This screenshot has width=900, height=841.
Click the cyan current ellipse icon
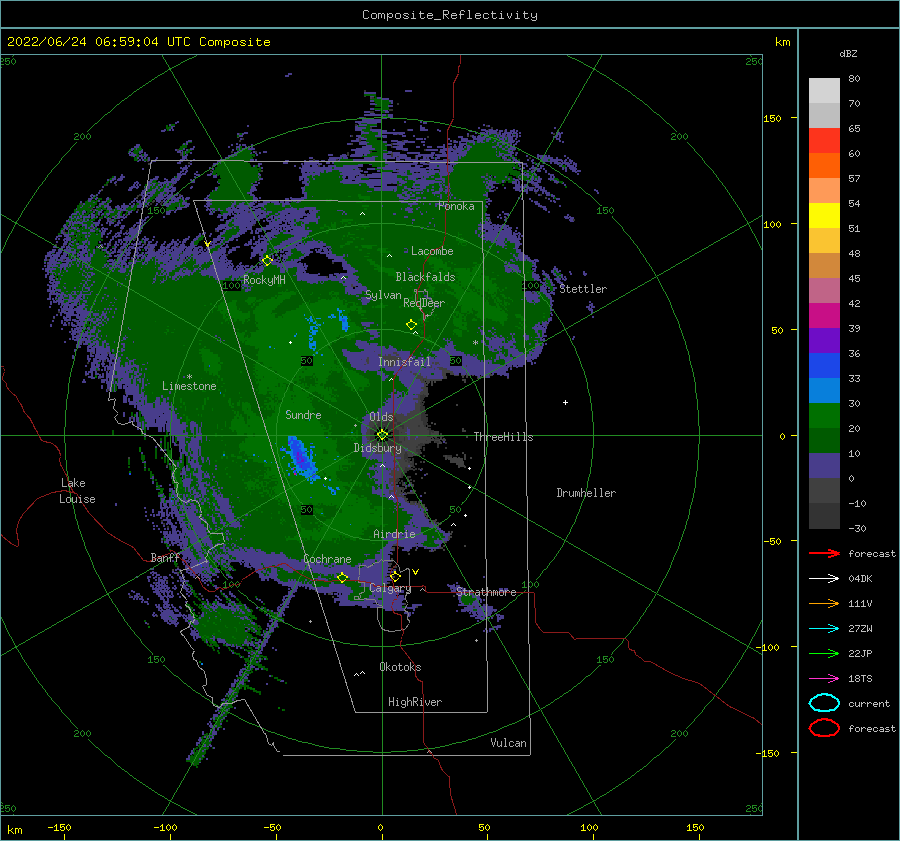(824, 703)
